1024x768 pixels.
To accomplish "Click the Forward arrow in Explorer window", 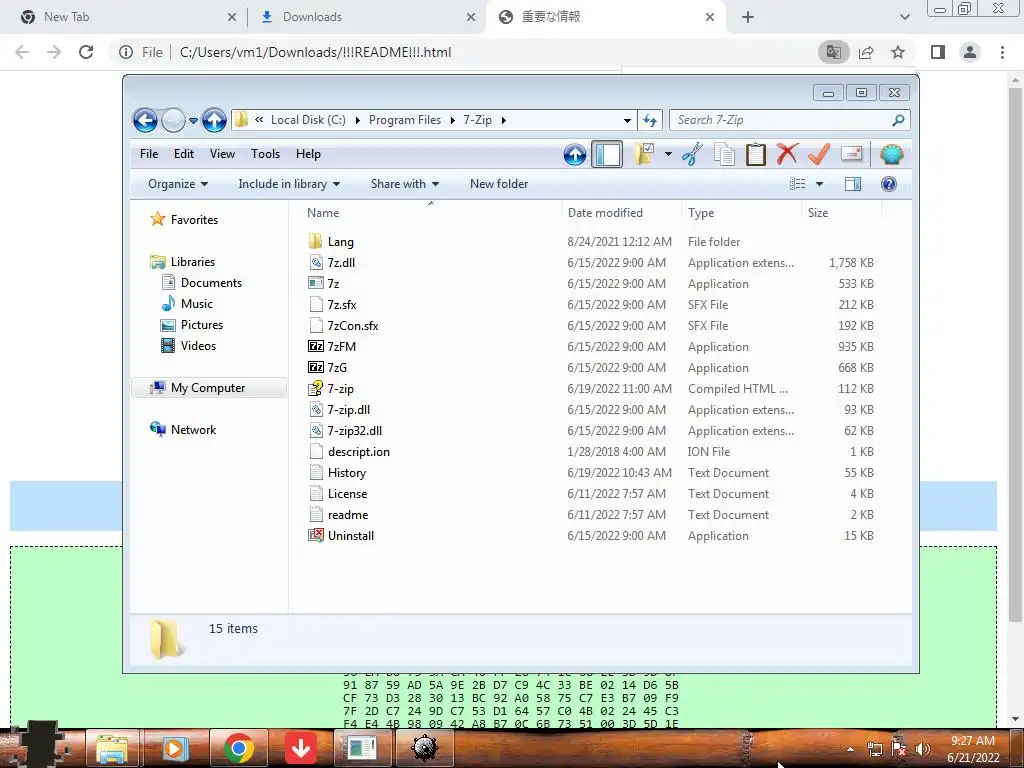I will 173,120.
